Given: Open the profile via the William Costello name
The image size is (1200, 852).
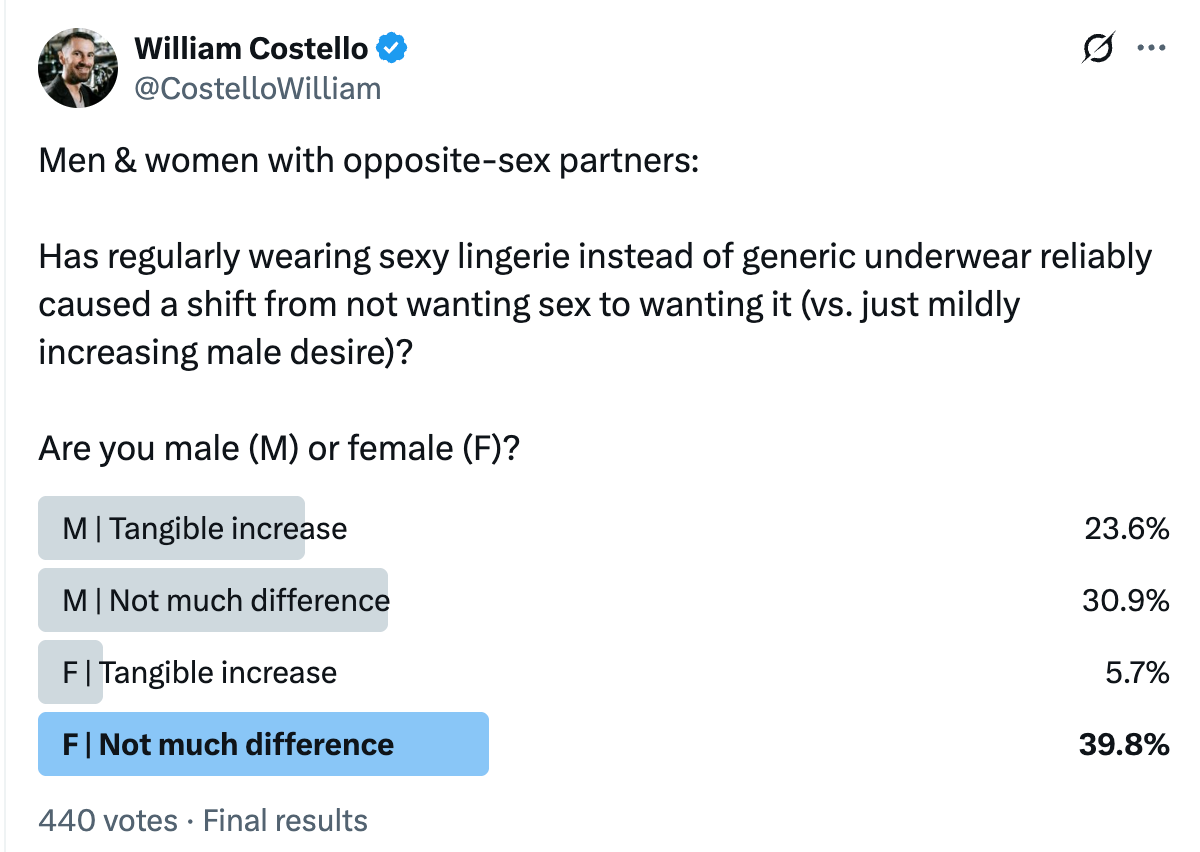Looking at the screenshot, I should click(252, 46).
